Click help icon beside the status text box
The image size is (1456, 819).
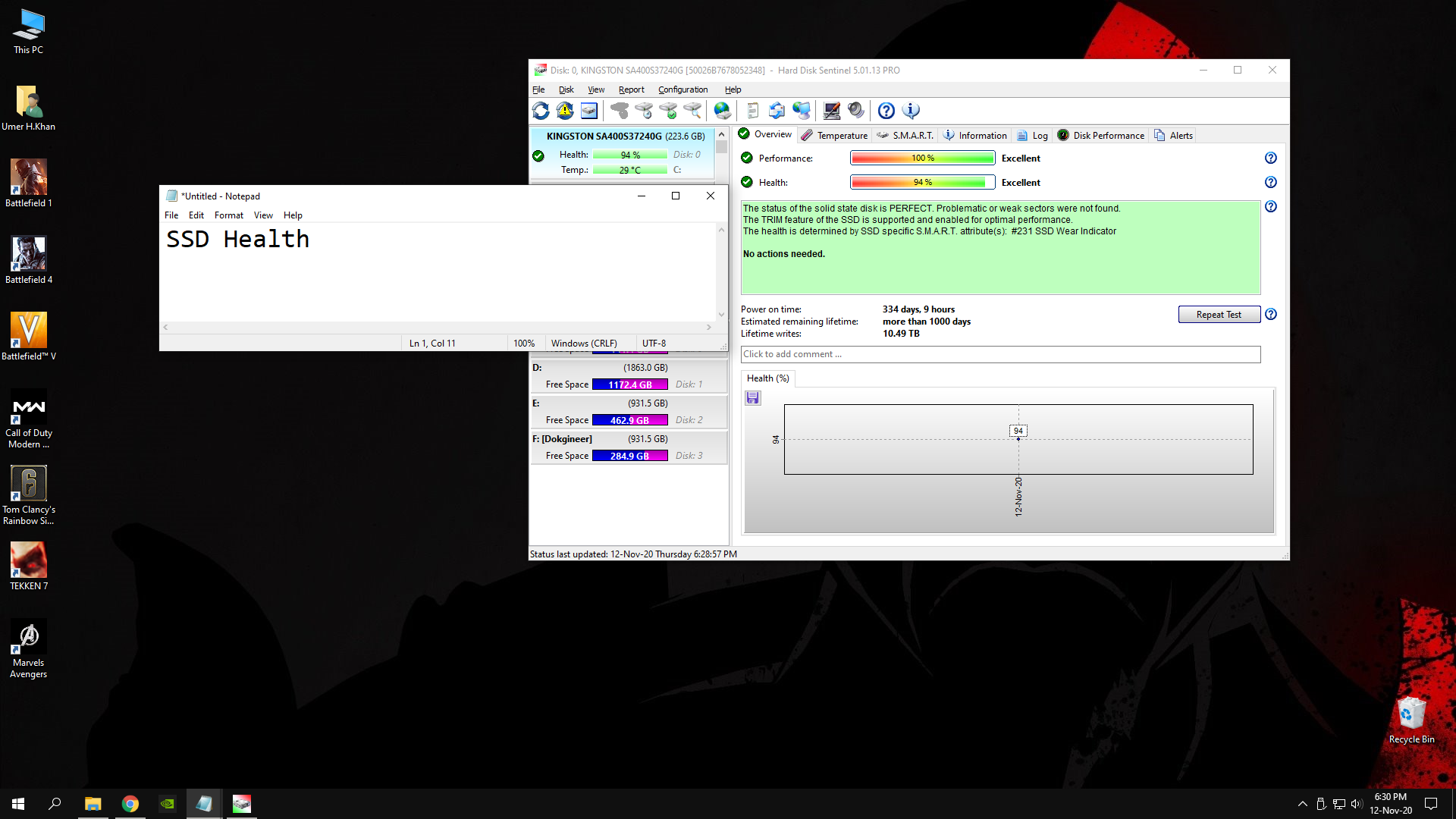pyautogui.click(x=1271, y=206)
